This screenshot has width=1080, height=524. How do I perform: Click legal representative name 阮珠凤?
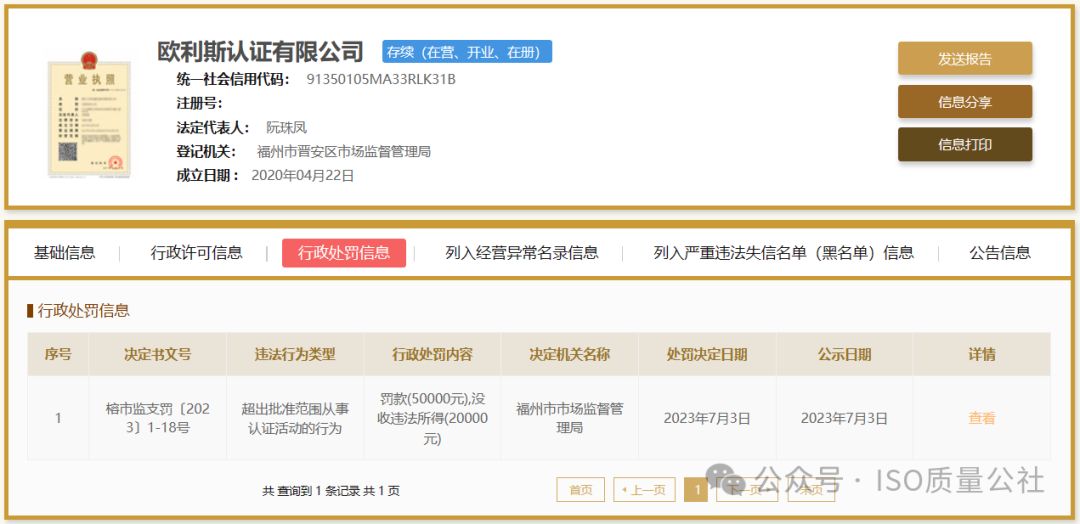click(x=286, y=127)
